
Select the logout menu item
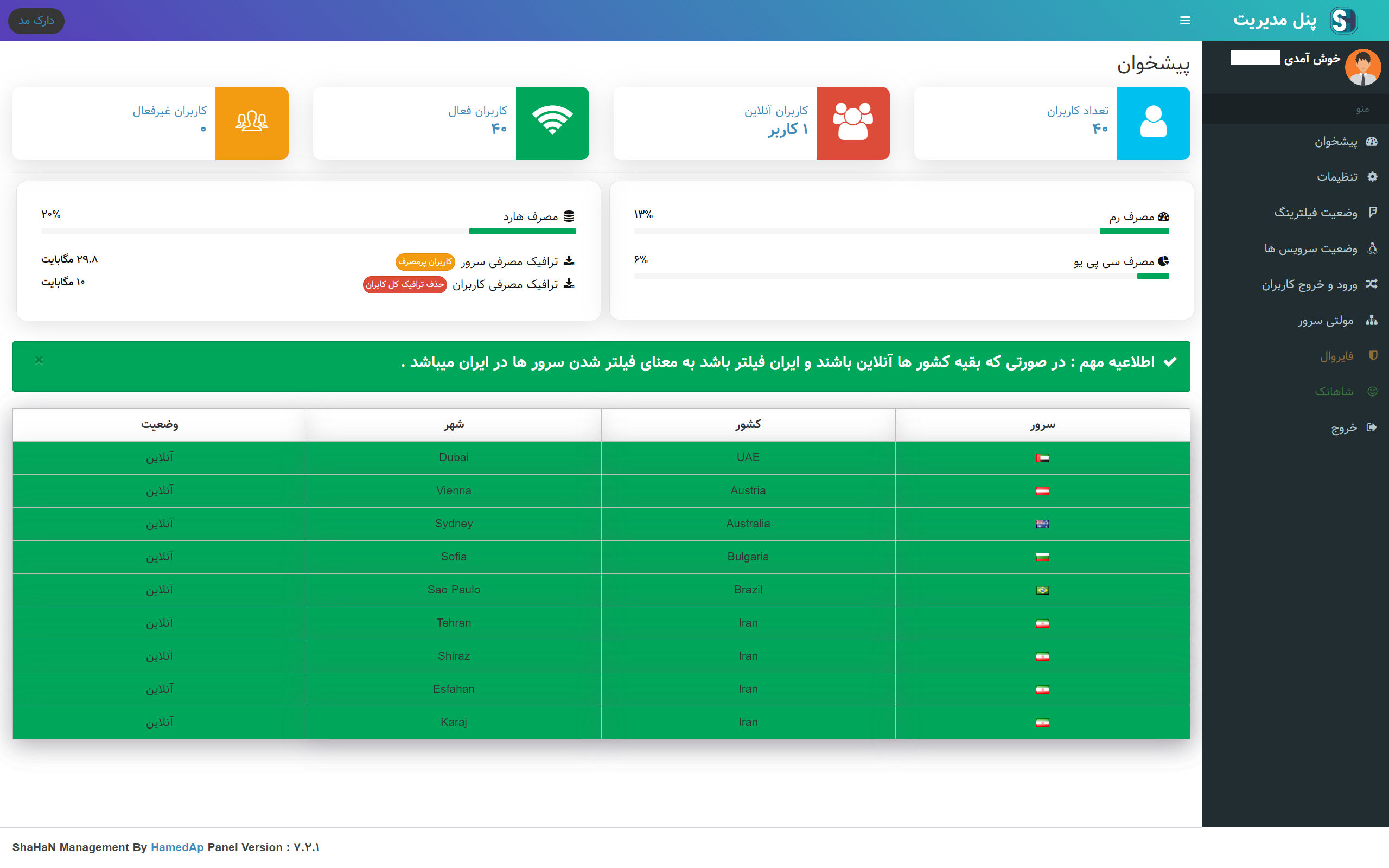coord(1343,427)
